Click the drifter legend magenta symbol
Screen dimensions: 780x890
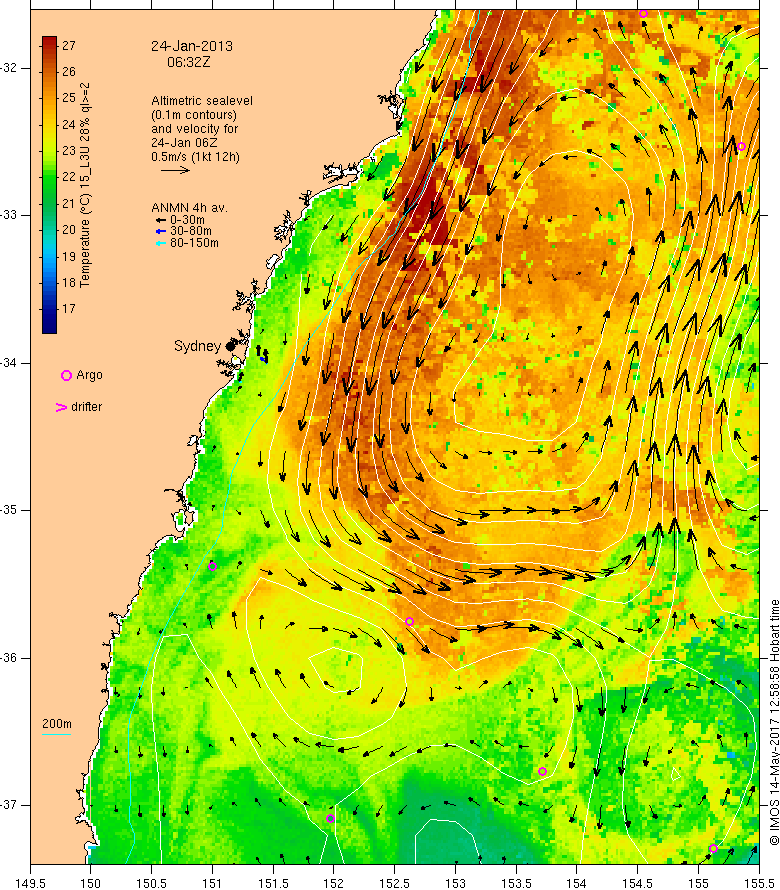[x=61, y=407]
